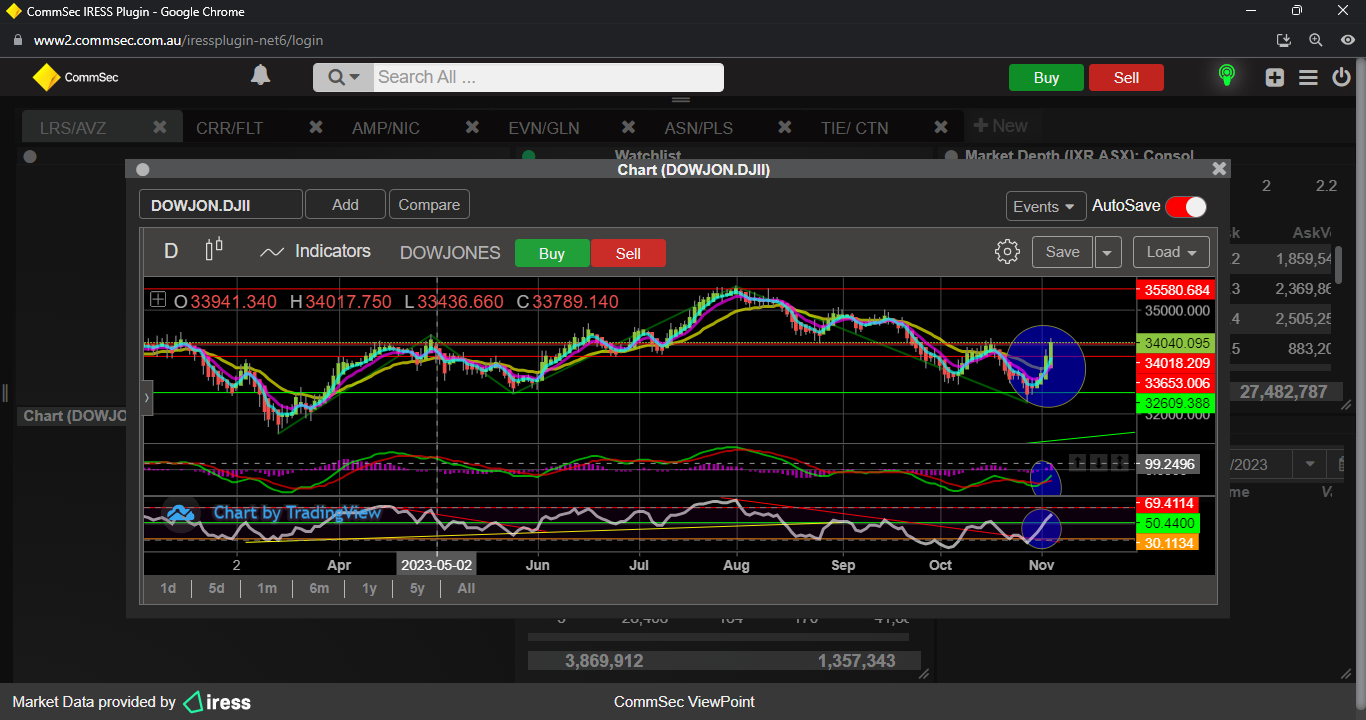The height and width of the screenshot is (720, 1366).
Task: Close the Chart (DOWJON.DJII) window
Action: (1219, 169)
